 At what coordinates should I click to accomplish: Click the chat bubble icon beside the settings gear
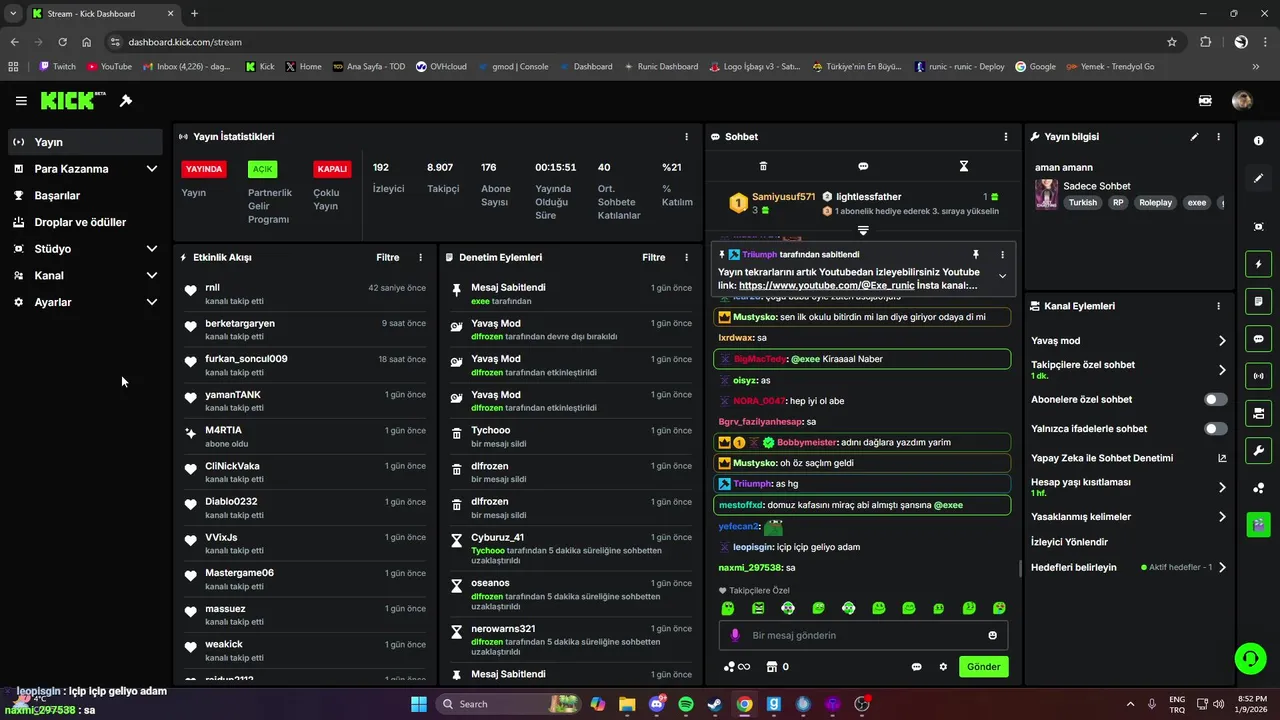click(916, 667)
